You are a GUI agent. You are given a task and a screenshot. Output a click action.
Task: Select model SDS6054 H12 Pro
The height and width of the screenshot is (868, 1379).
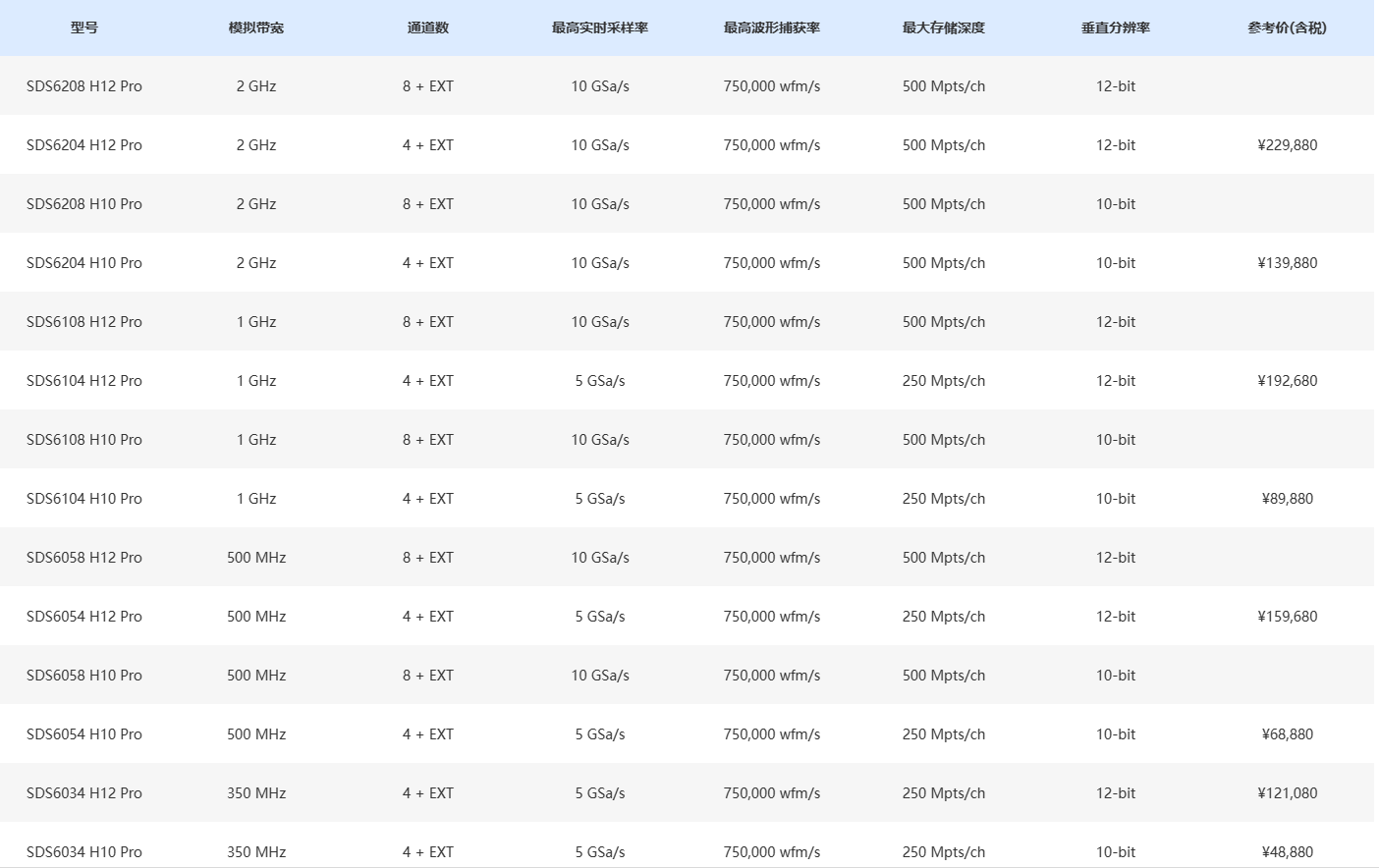point(84,617)
